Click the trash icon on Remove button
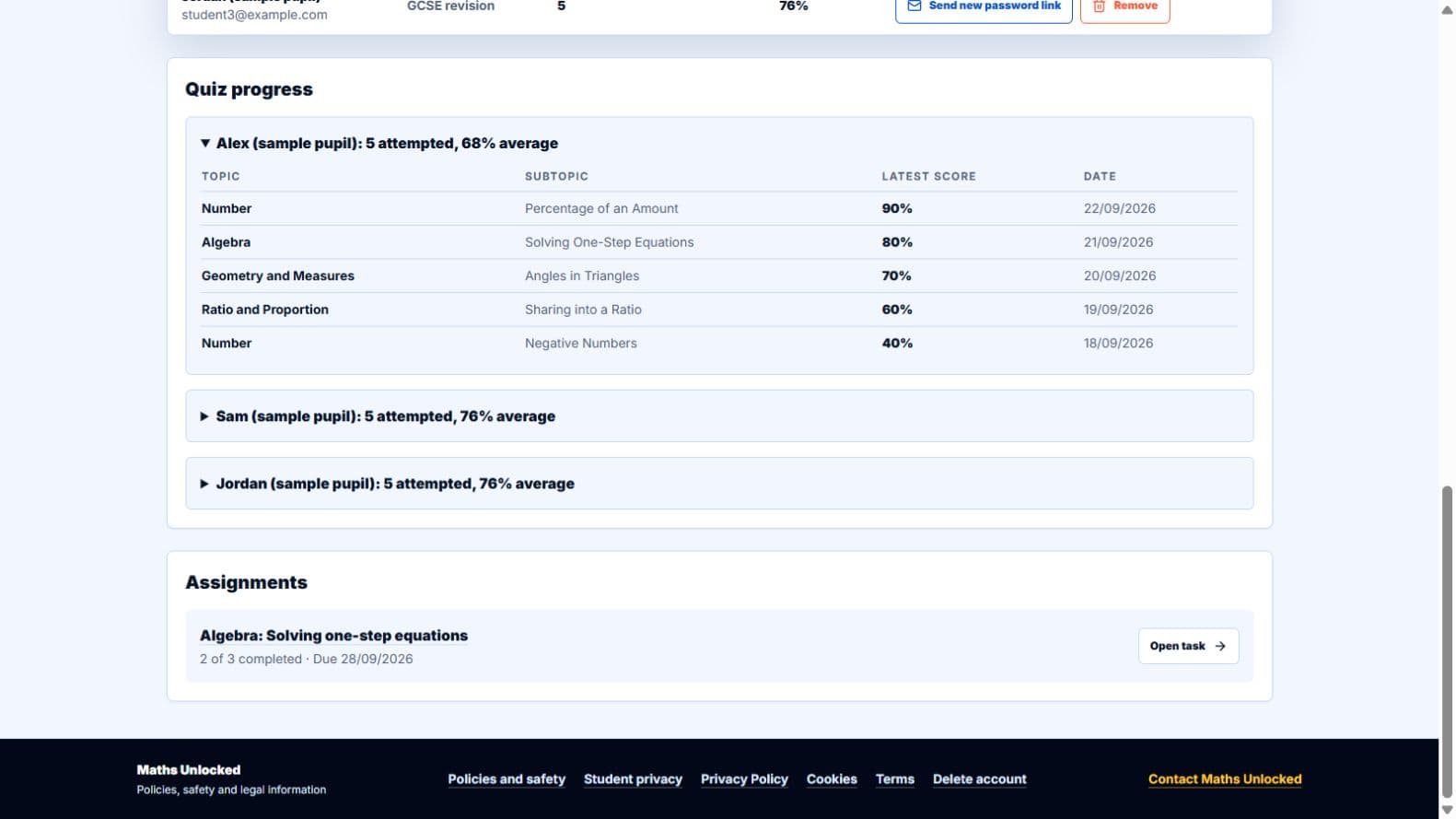The height and width of the screenshot is (819, 1456). tap(1099, 6)
